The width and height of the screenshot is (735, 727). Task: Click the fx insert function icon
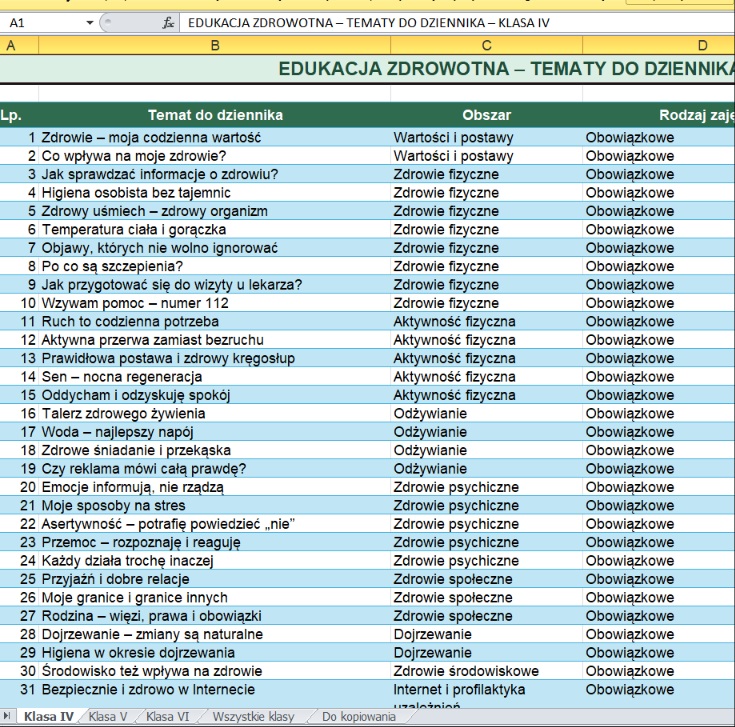coord(168,22)
